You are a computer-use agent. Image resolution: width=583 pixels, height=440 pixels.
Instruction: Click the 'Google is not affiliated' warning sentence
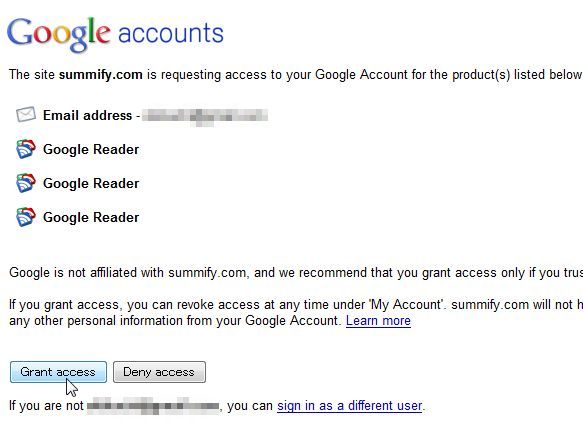[x=296, y=273]
